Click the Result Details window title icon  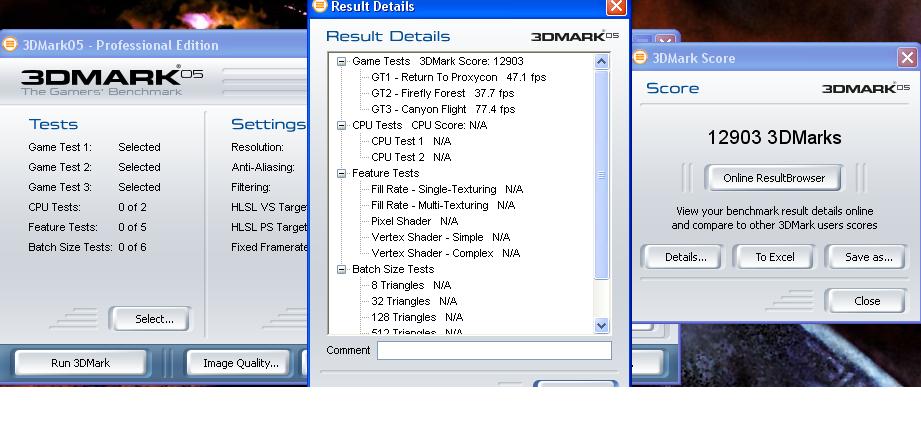(x=320, y=6)
